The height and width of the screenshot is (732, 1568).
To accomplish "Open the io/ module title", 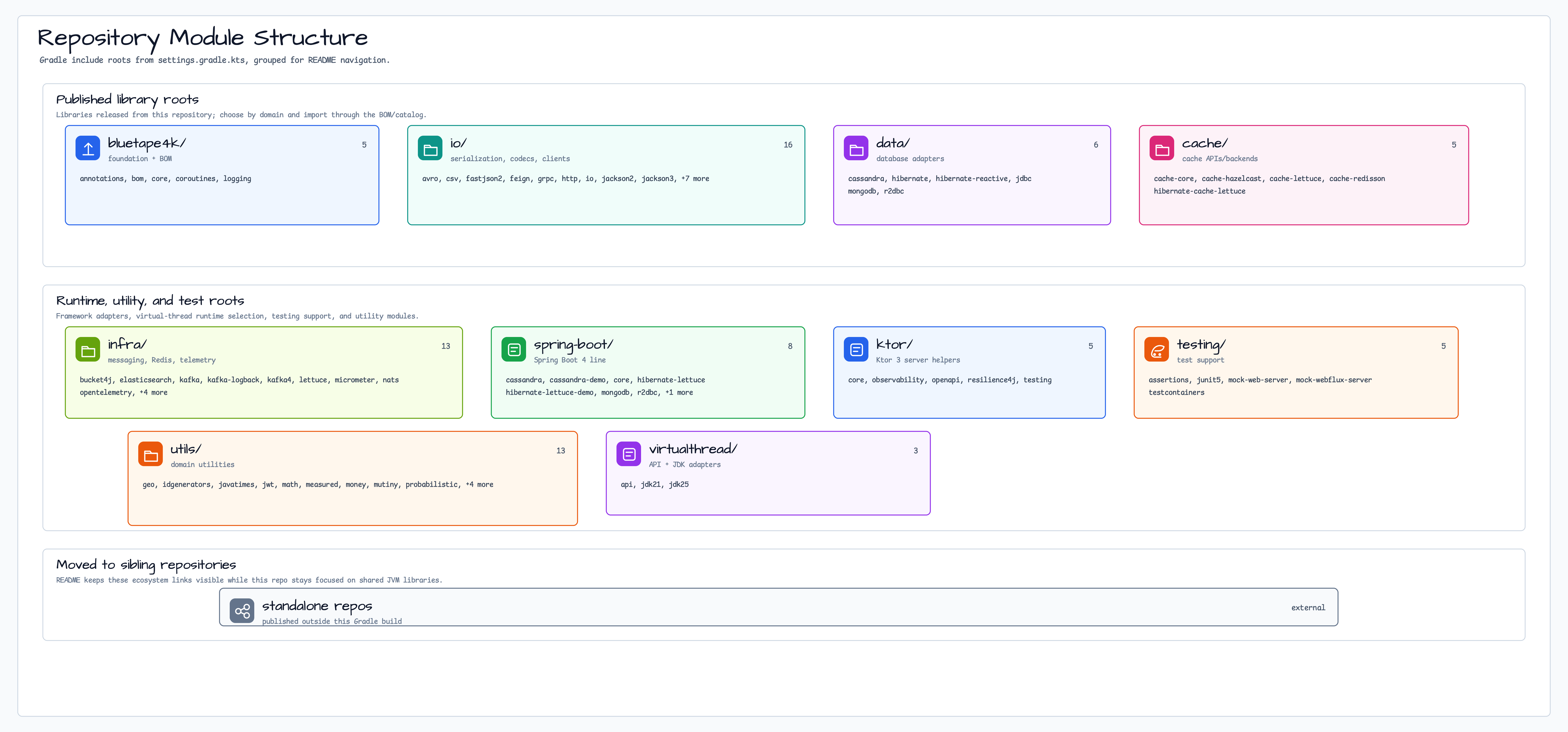I will pos(458,143).
